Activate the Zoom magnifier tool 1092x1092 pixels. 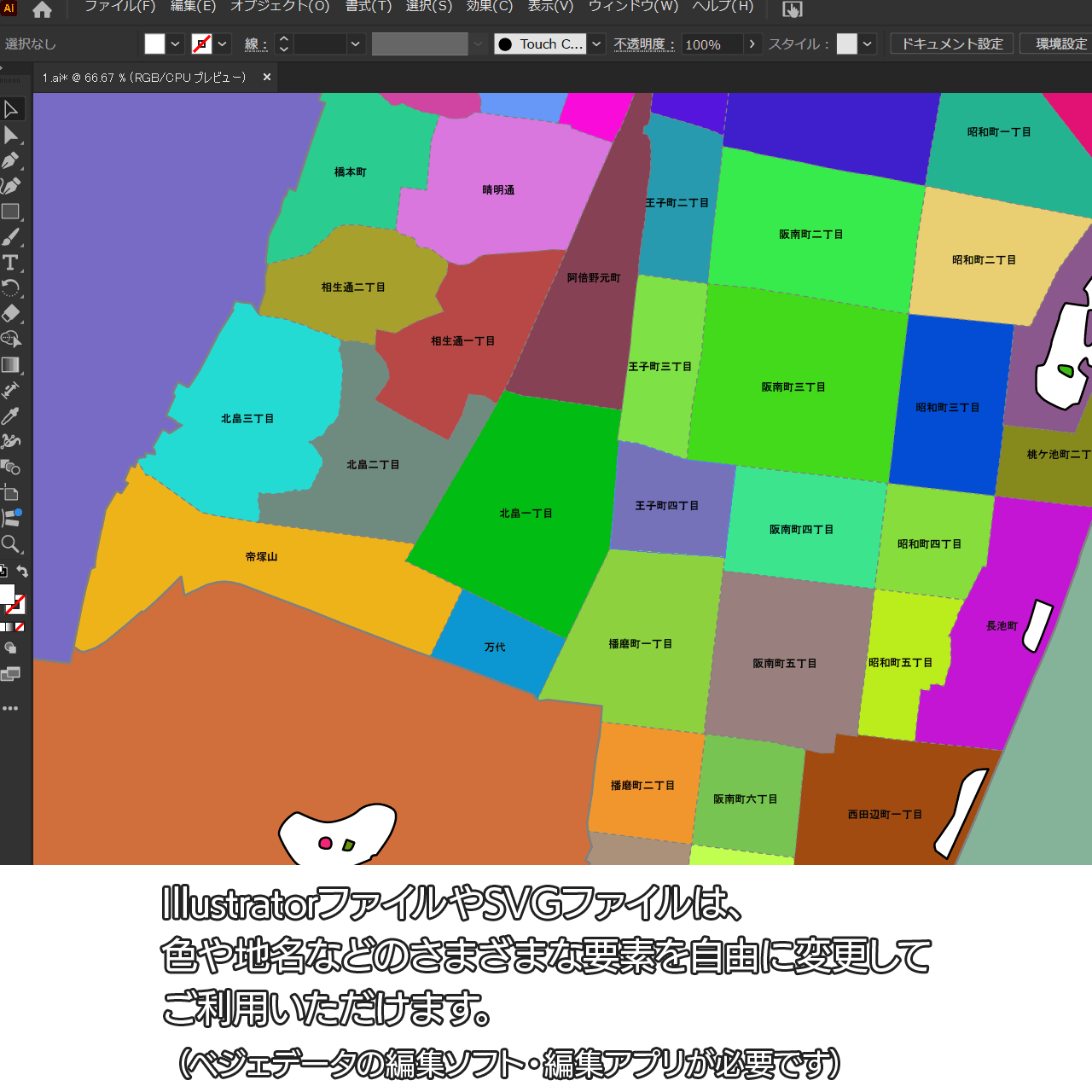[11, 544]
